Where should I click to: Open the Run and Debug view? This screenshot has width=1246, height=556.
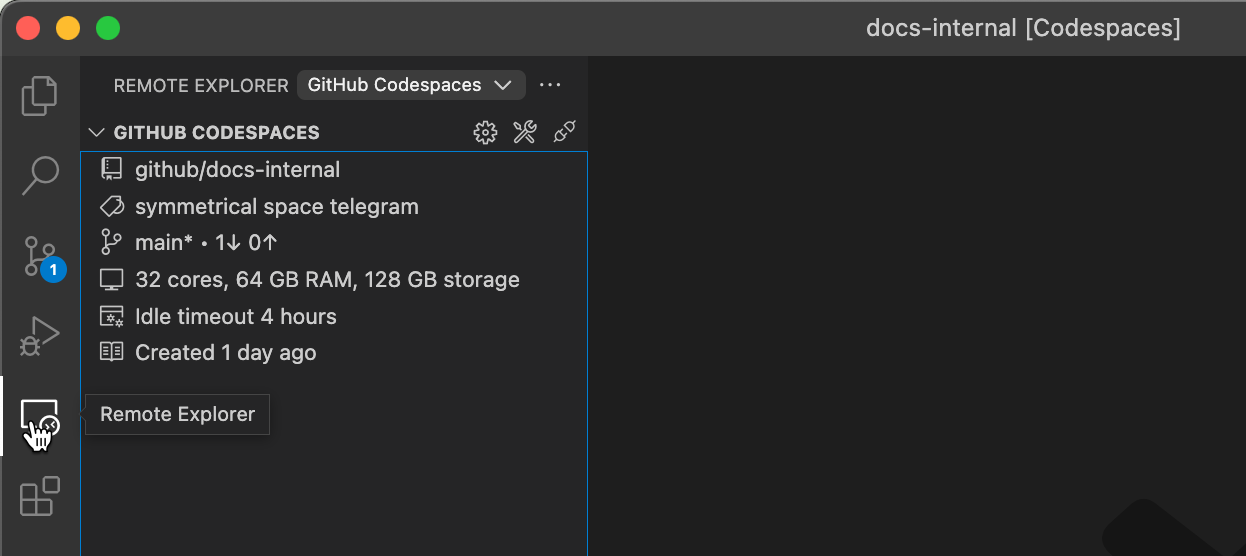pos(40,336)
